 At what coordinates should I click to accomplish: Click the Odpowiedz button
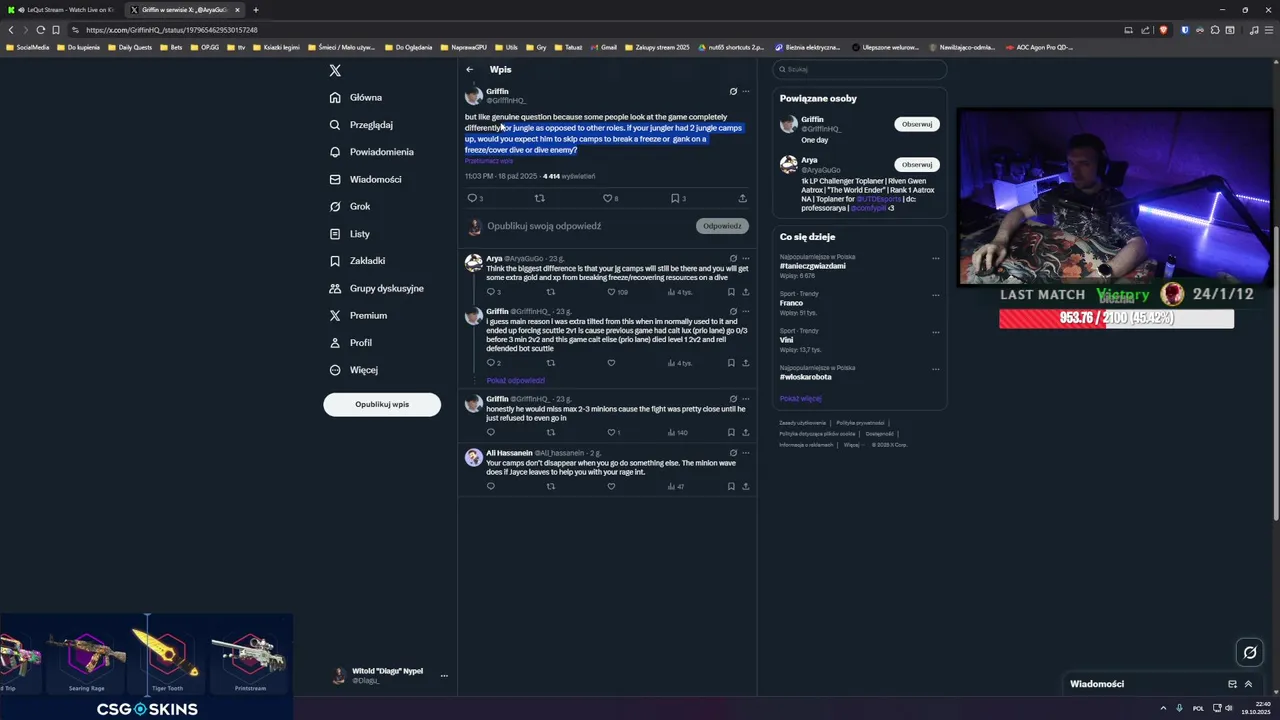tap(722, 226)
